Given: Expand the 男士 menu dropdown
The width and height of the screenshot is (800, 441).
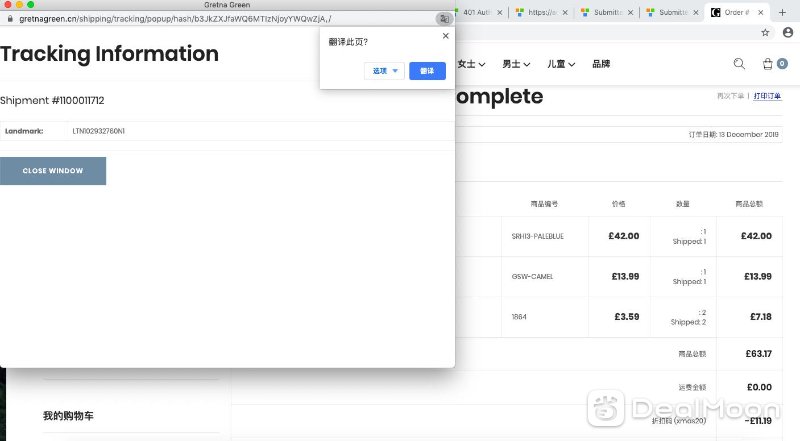Looking at the screenshot, I should (516, 64).
